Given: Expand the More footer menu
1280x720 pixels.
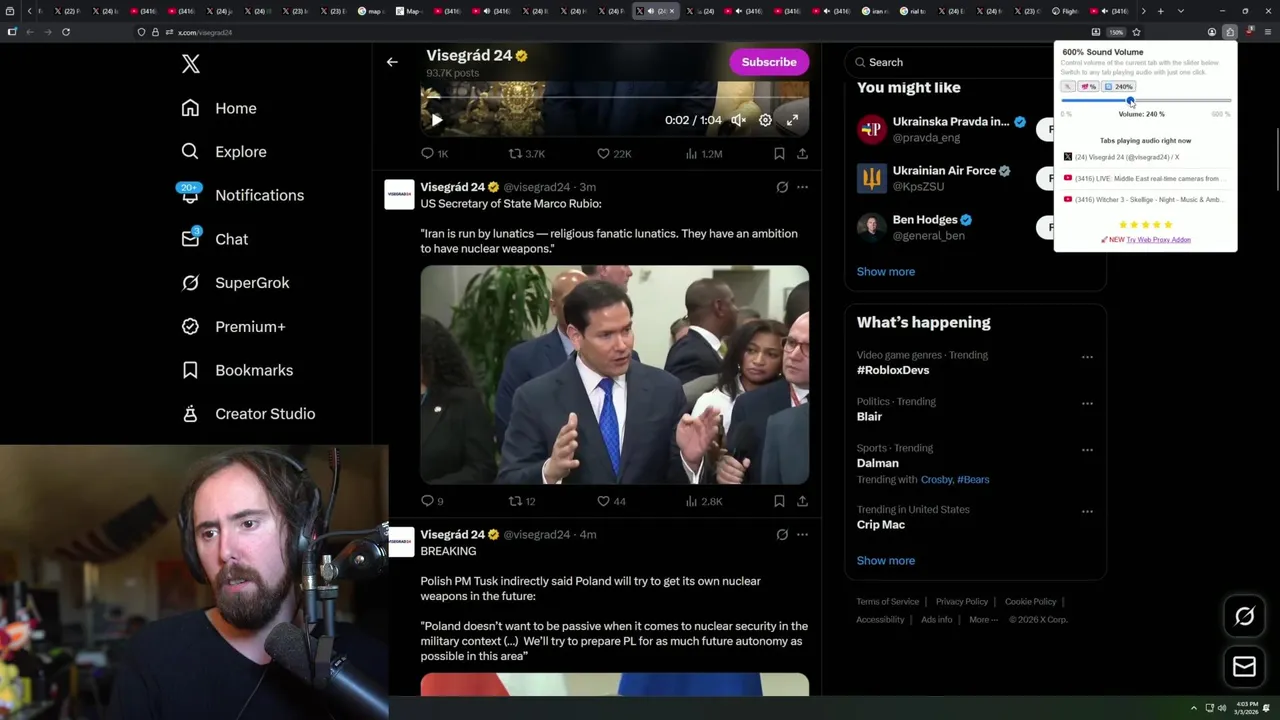Looking at the screenshot, I should [983, 620].
